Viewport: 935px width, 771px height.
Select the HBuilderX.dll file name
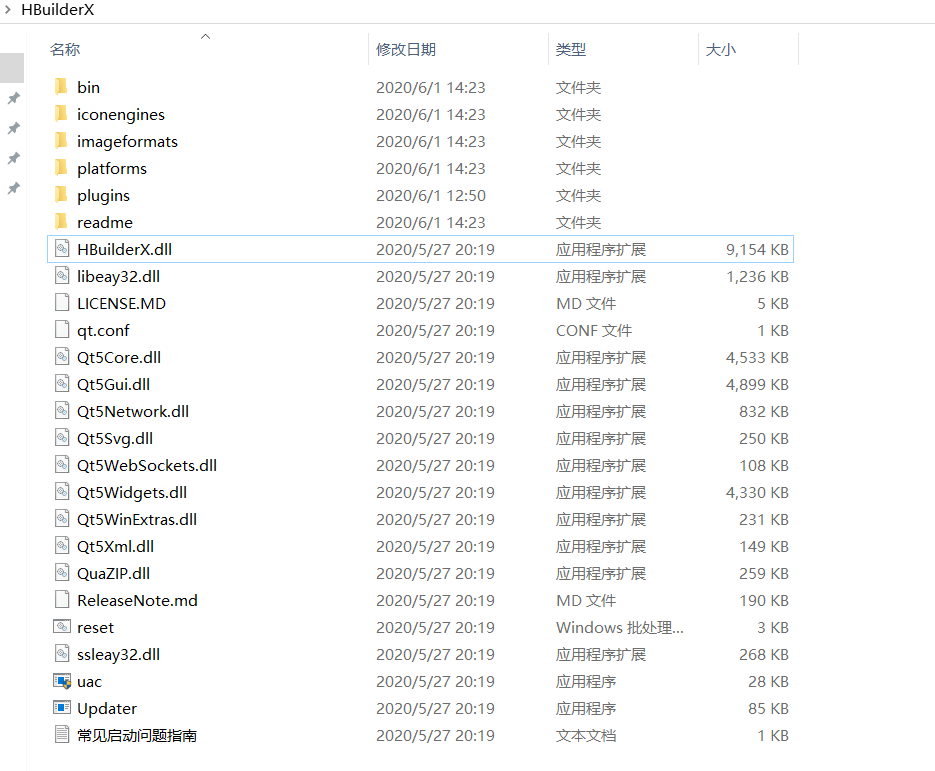(x=124, y=249)
